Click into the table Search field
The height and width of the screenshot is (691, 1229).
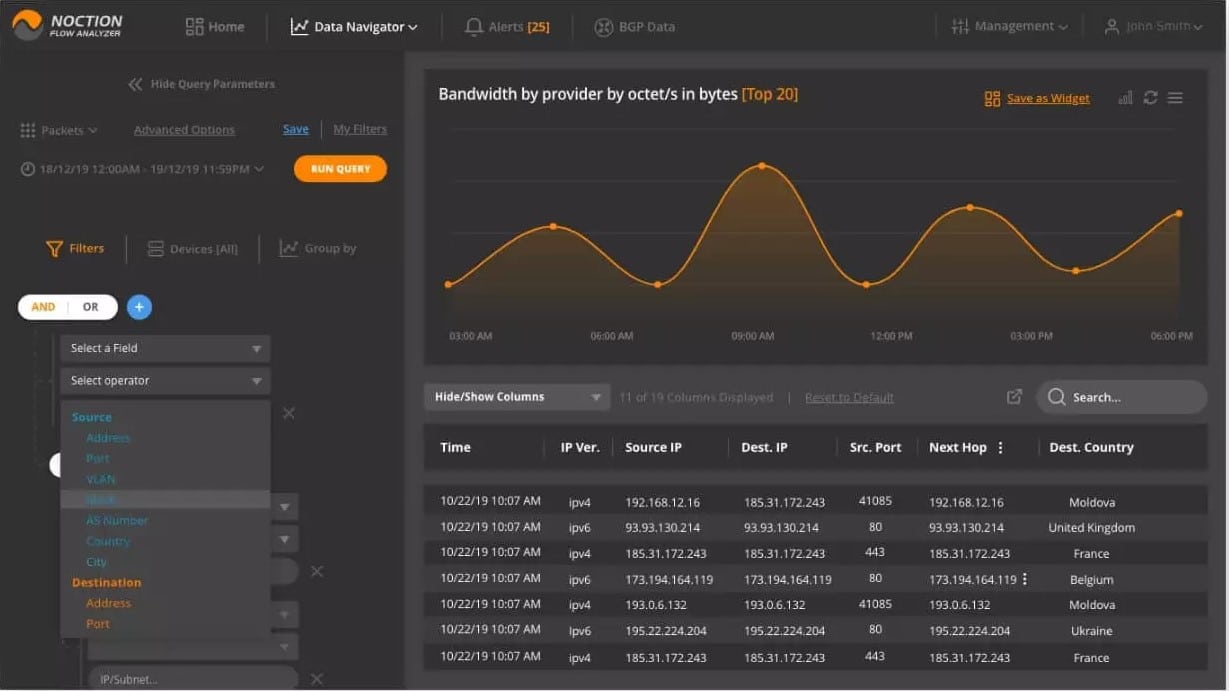pyautogui.click(x=1121, y=397)
